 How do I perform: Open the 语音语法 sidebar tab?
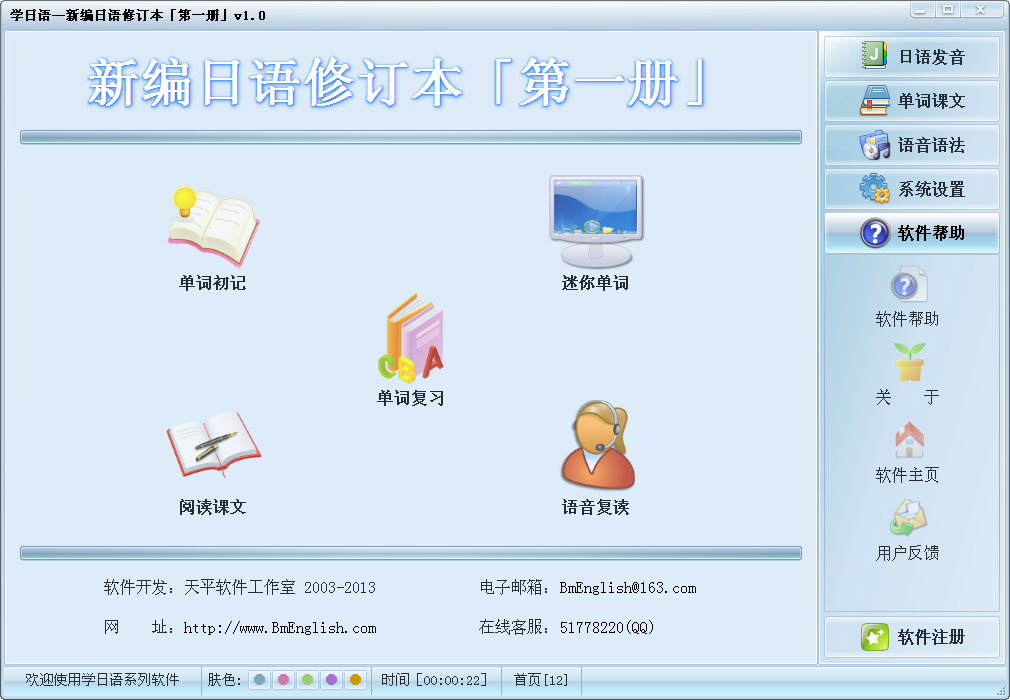911,145
